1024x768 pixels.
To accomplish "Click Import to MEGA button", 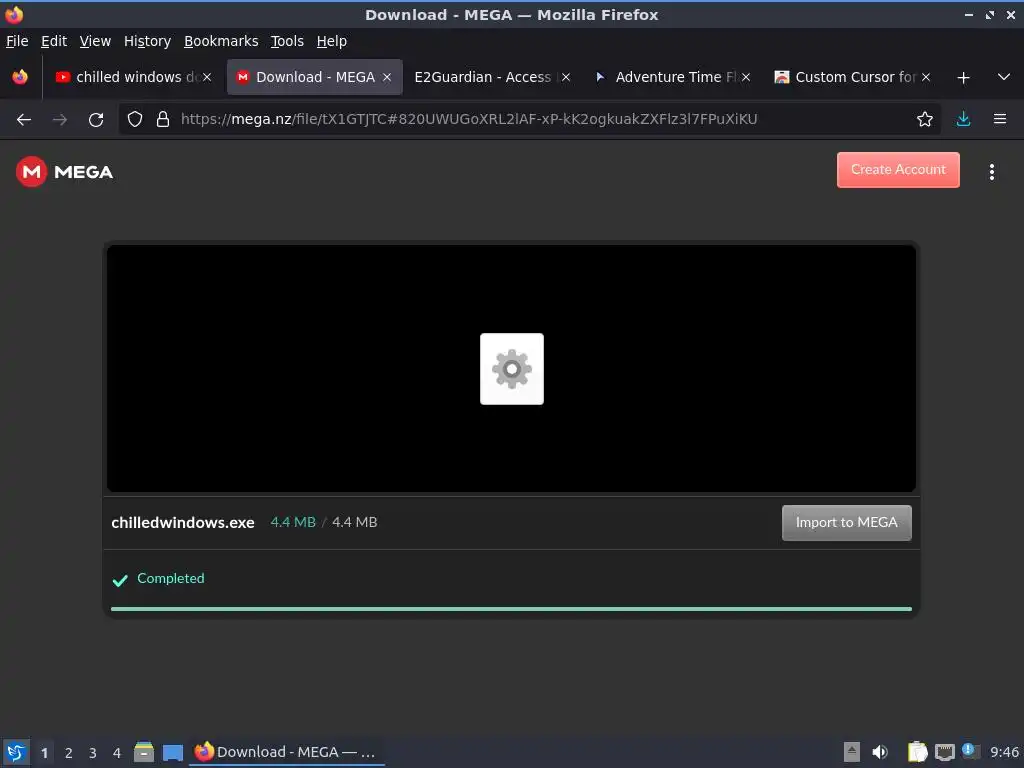I will click(846, 522).
